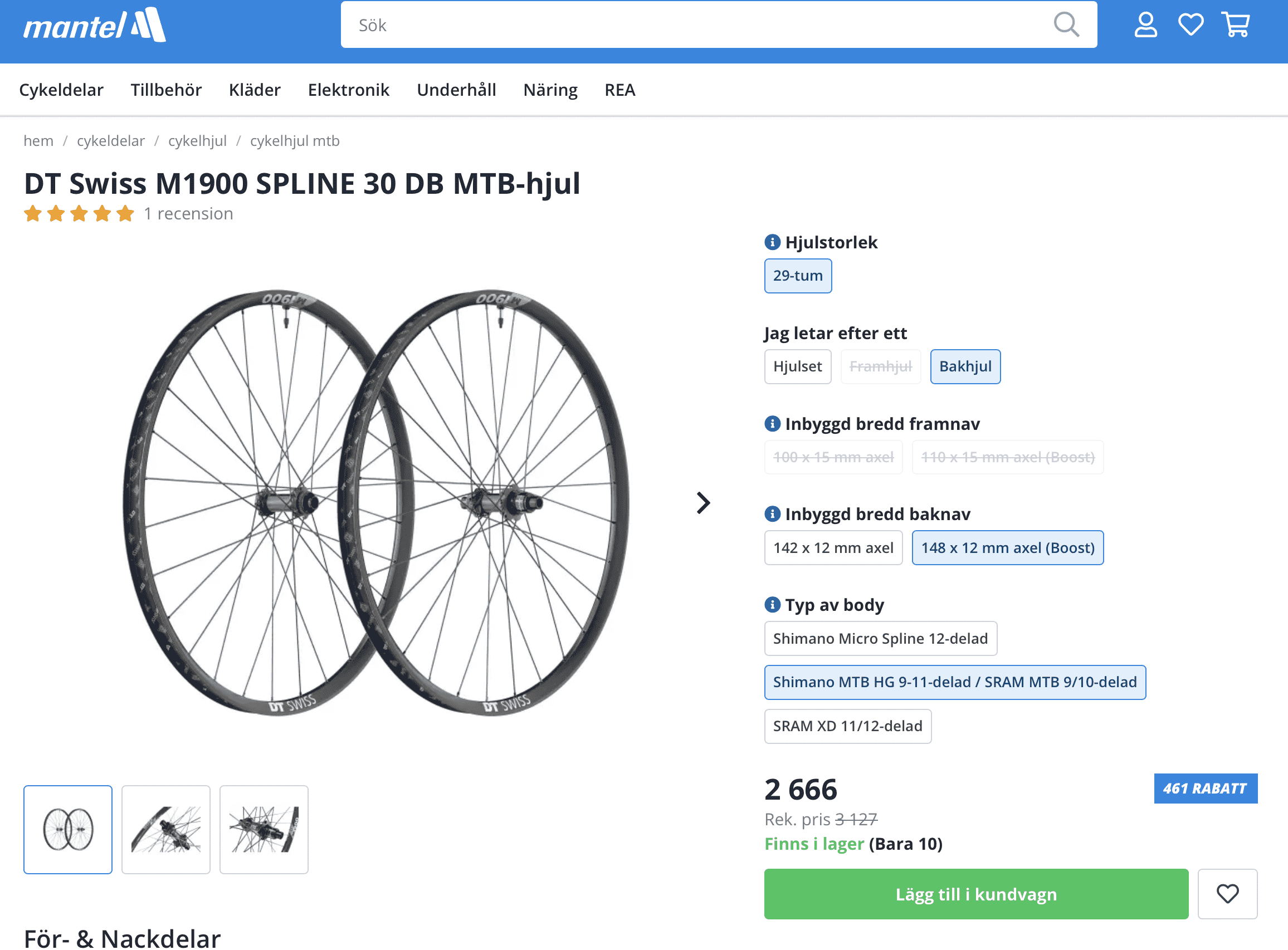Select the second hub detail thumbnail
This screenshot has width=1288, height=950.
pos(264,829)
